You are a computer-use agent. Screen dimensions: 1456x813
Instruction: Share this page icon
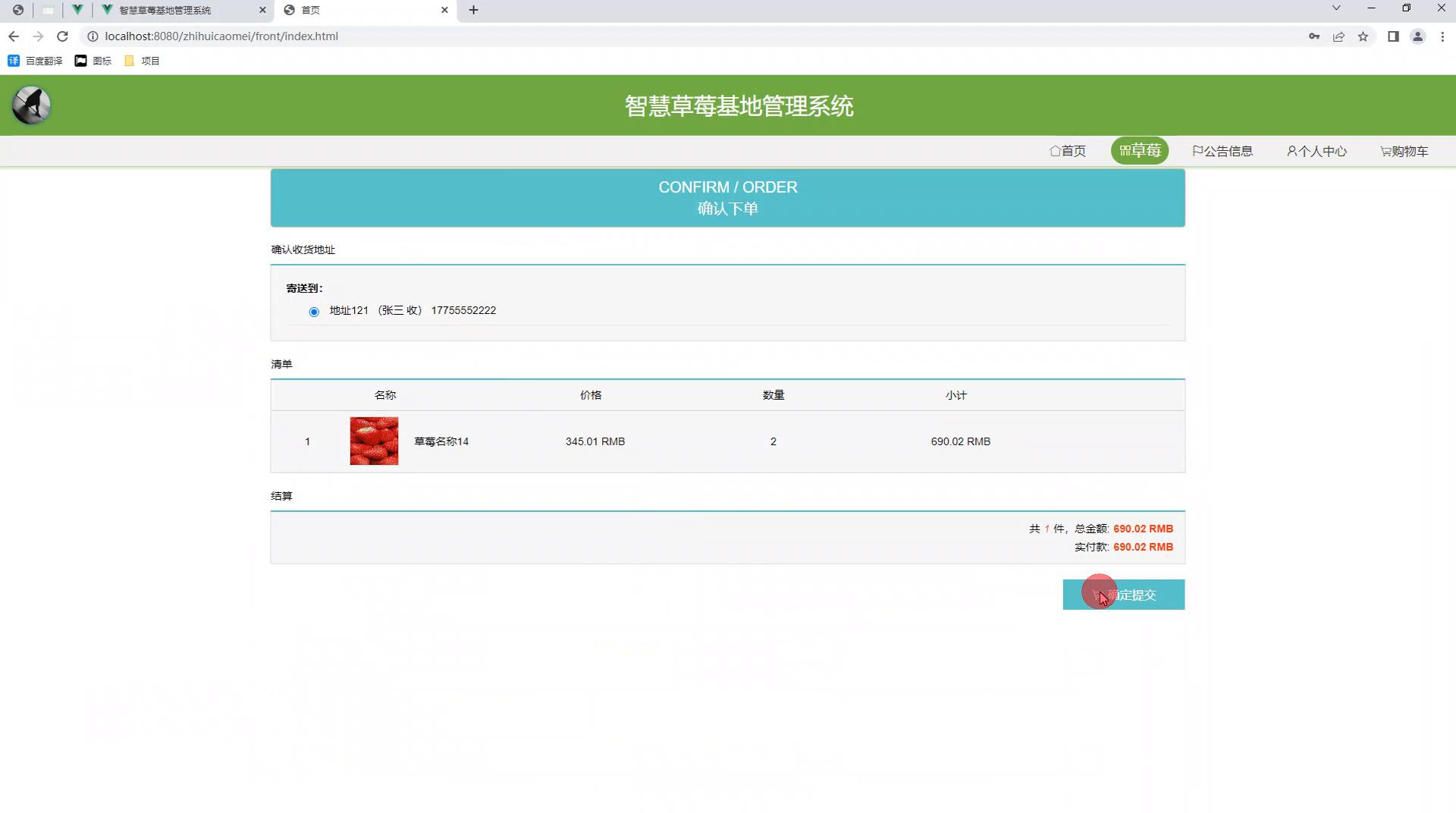(1338, 36)
